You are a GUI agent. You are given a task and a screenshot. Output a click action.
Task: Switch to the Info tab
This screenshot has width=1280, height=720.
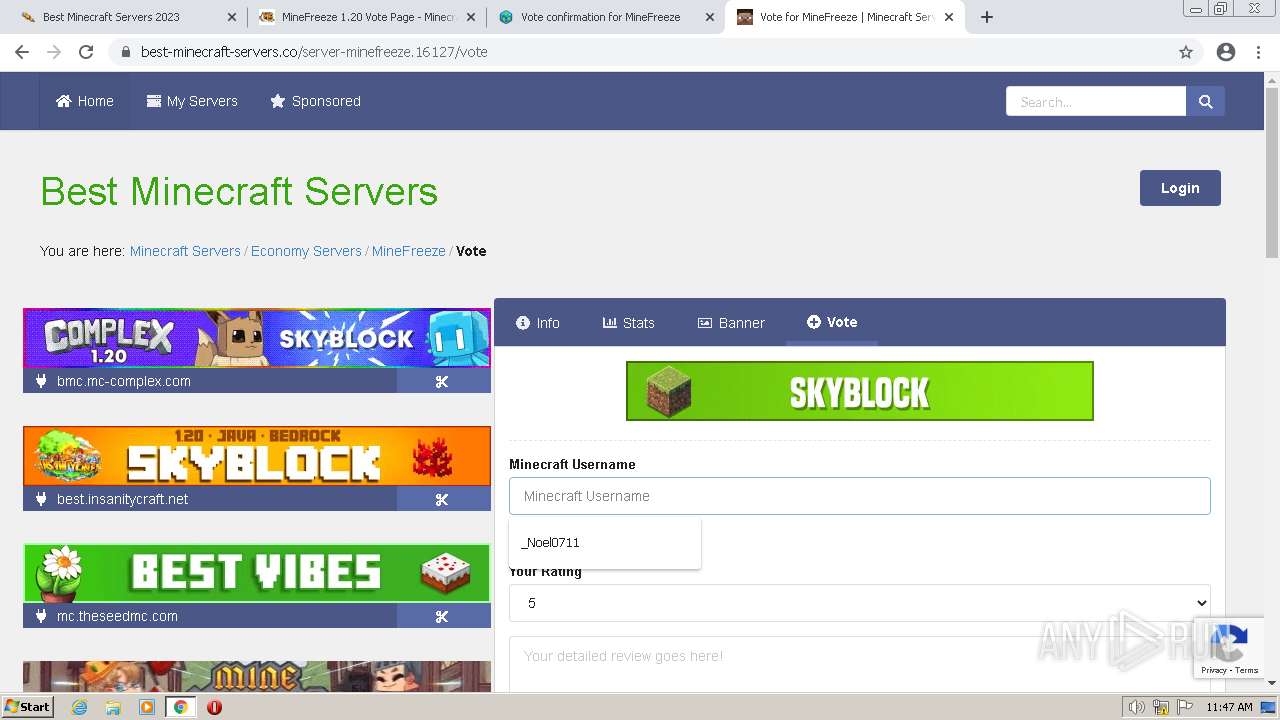(x=538, y=322)
